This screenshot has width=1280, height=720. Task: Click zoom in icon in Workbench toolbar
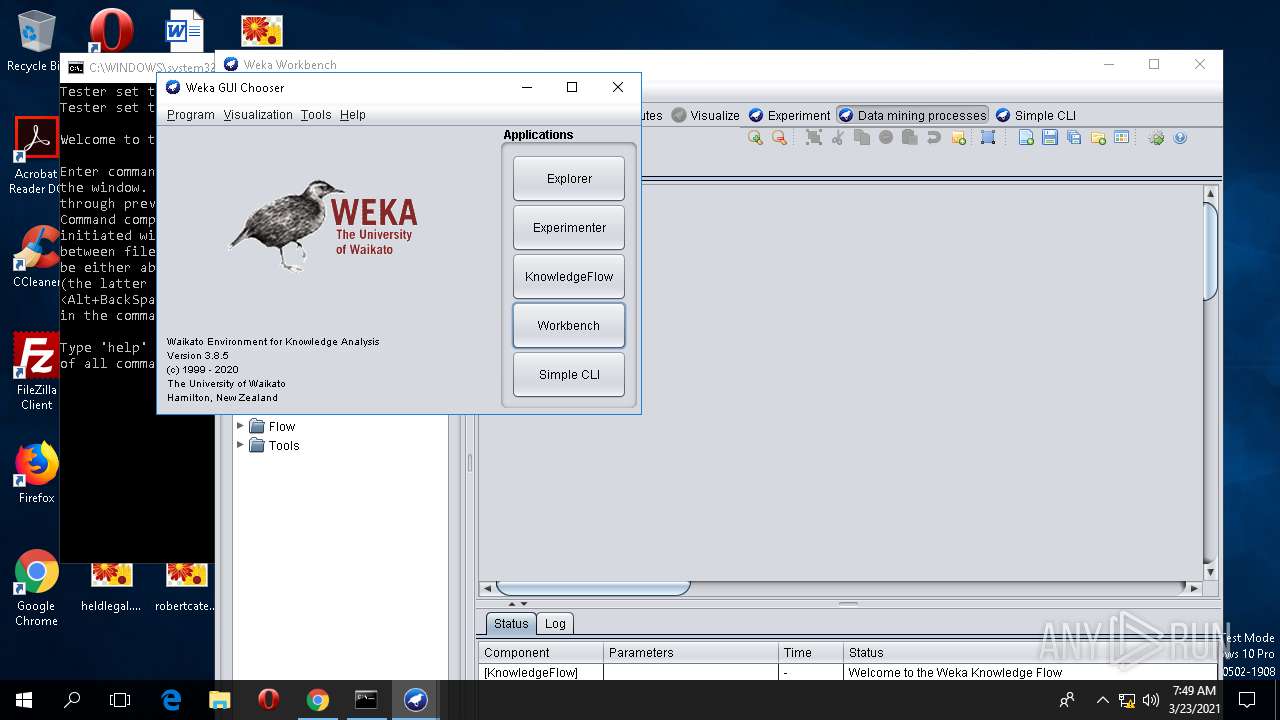pyautogui.click(x=755, y=138)
